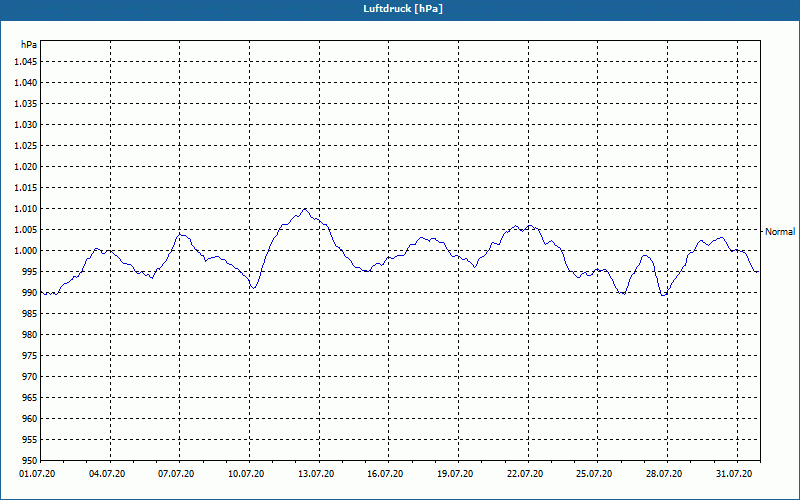The image size is (800, 500).
Task: Click the 990 y-axis label
Action: coord(30,292)
